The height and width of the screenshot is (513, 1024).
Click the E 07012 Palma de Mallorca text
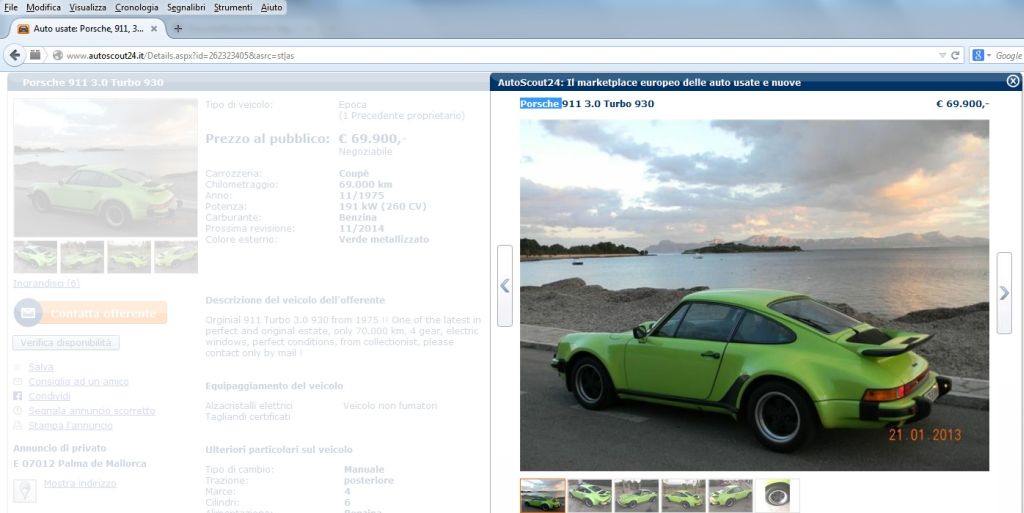[80, 464]
